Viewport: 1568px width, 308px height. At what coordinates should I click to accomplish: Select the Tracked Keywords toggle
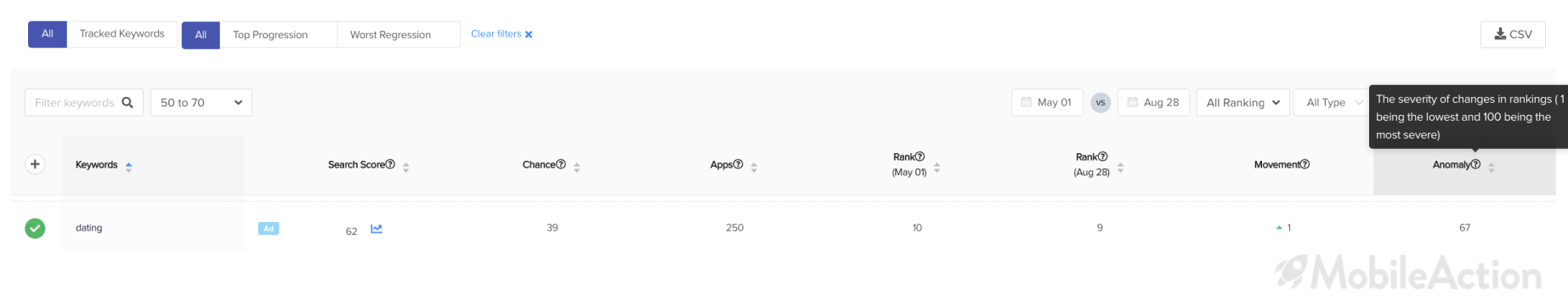pos(122,34)
